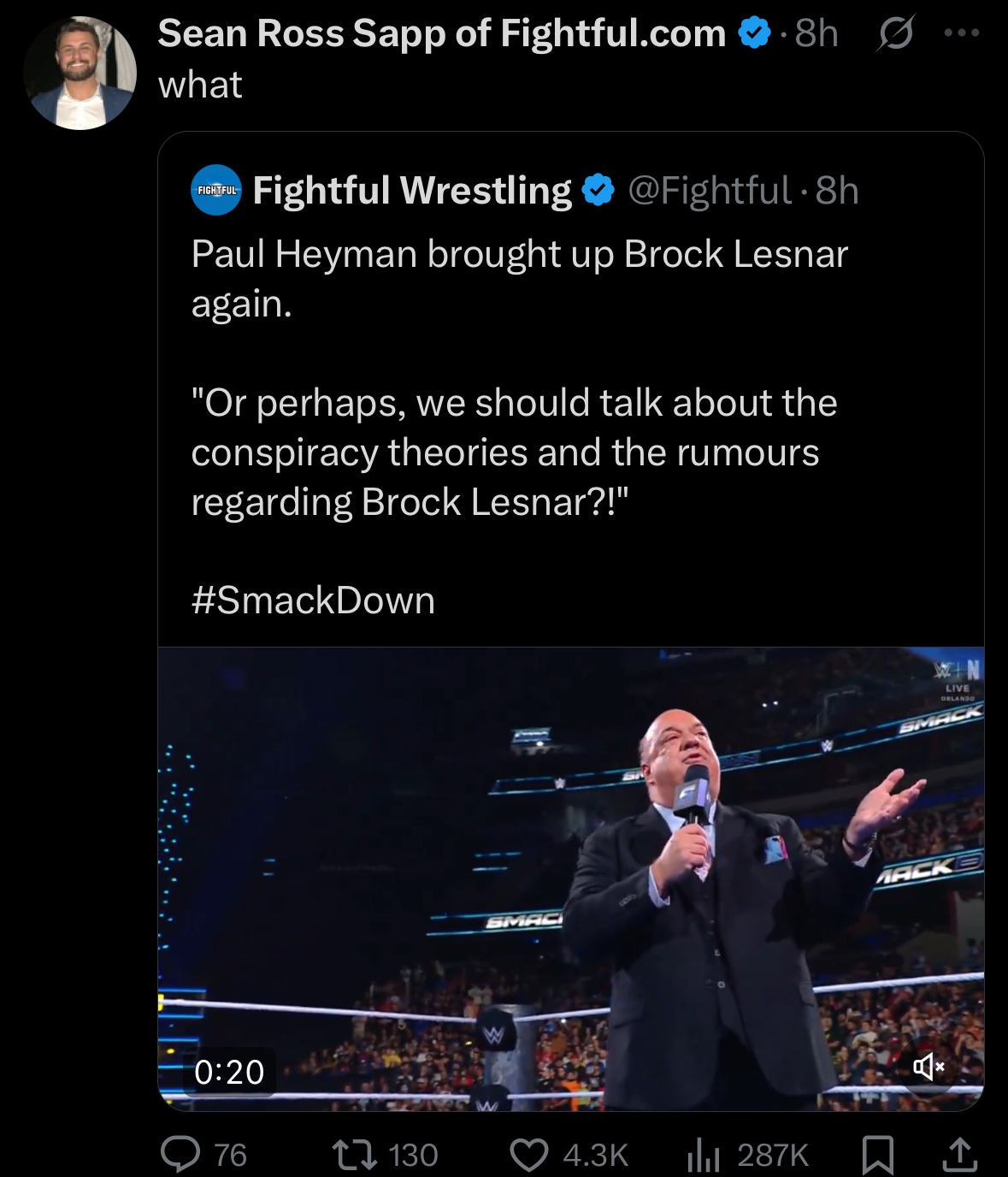The height and width of the screenshot is (1177, 1008).
Task: Repost the tweet with the retweet icon
Action: click(x=356, y=1155)
